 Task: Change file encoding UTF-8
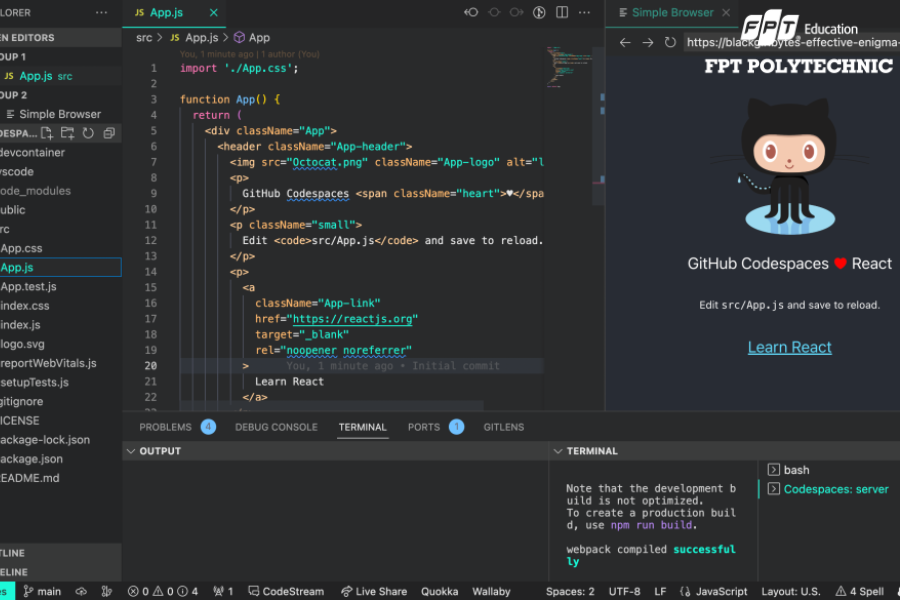(x=624, y=591)
